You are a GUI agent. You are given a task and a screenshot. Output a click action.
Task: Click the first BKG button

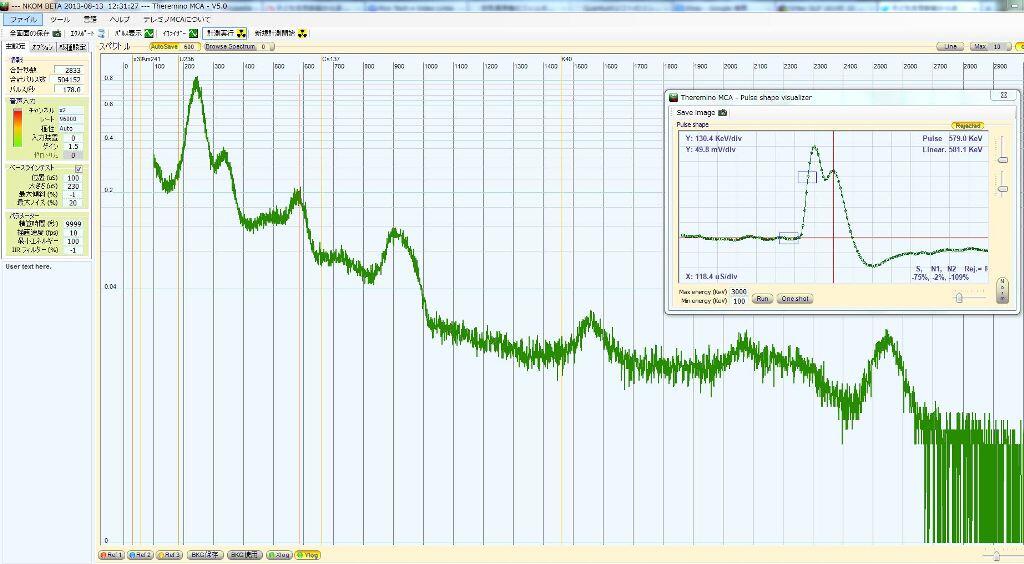click(x=205, y=555)
